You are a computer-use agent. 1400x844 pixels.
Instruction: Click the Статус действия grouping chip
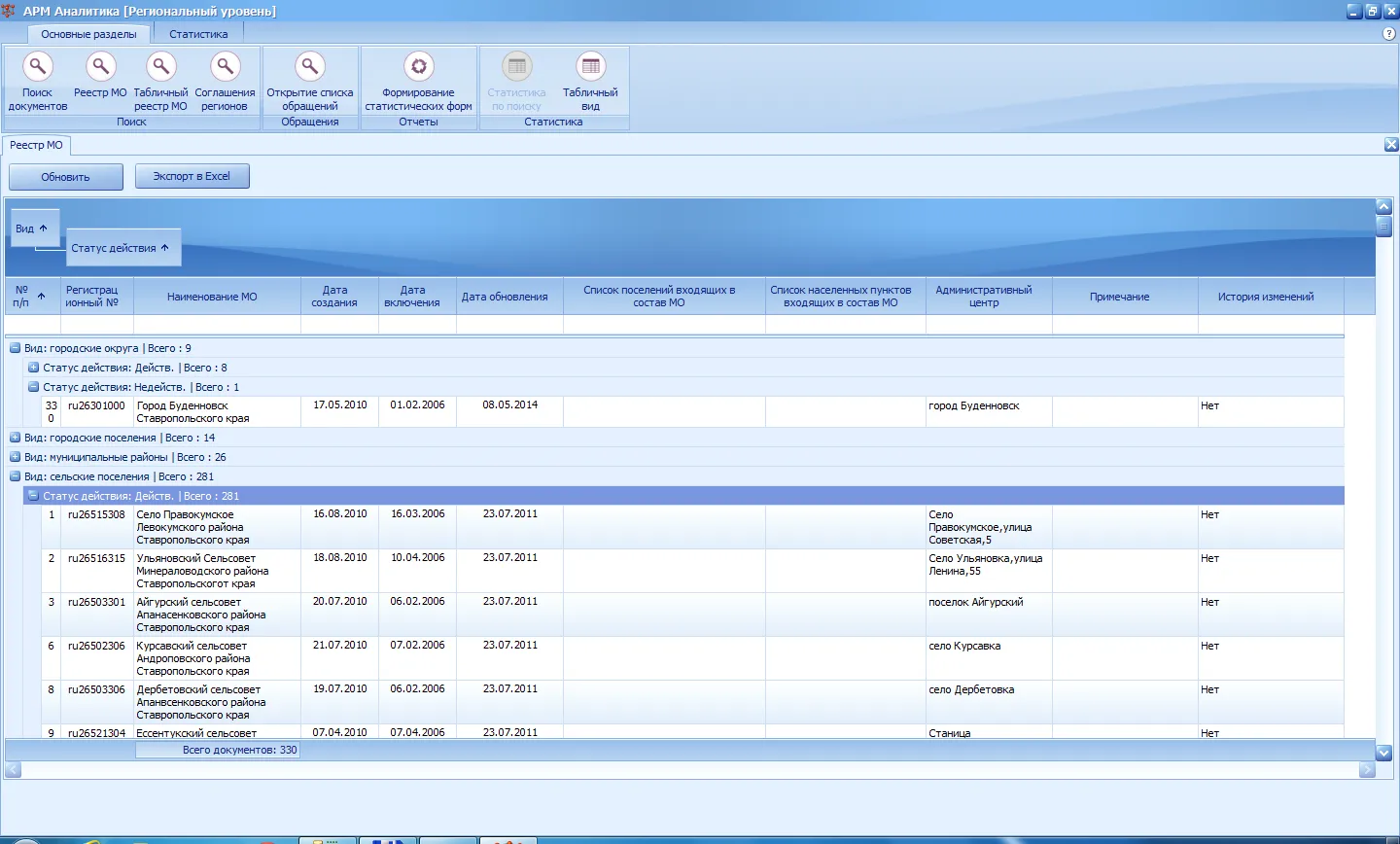click(123, 248)
